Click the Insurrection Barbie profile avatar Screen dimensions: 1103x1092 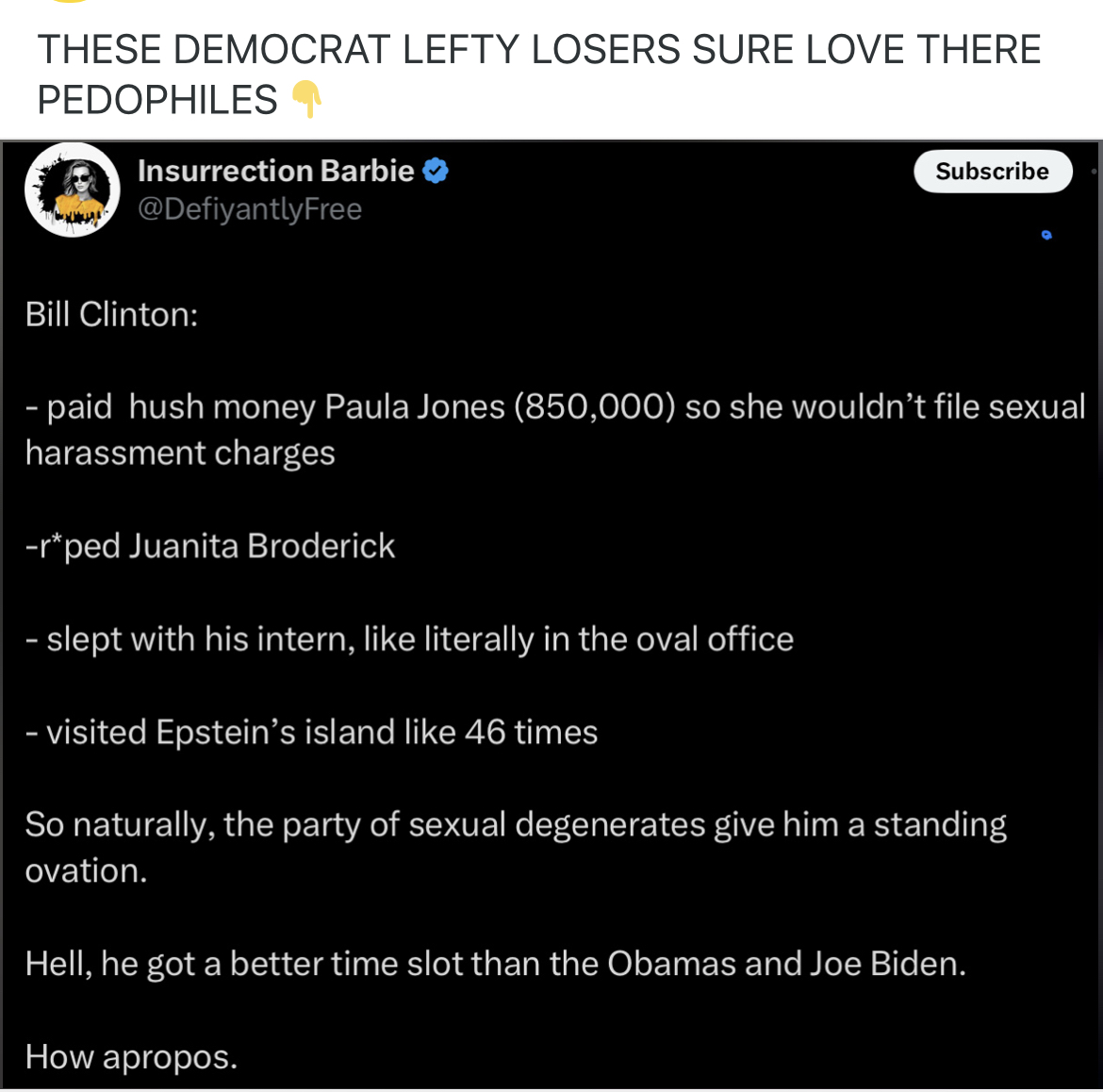point(72,190)
